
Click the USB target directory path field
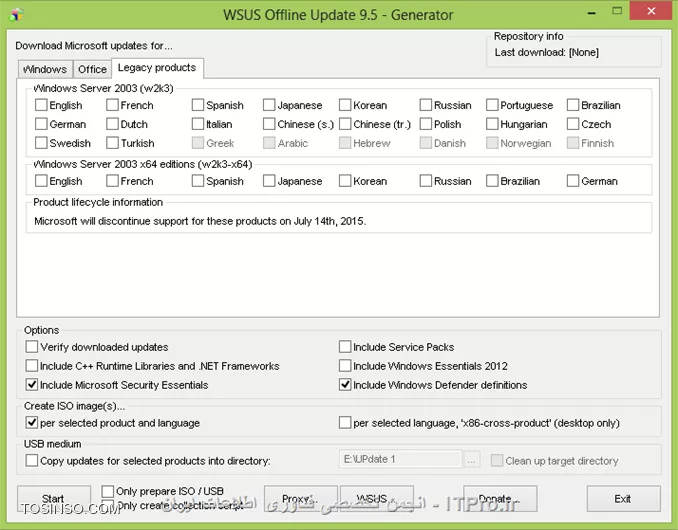[x=400, y=459]
